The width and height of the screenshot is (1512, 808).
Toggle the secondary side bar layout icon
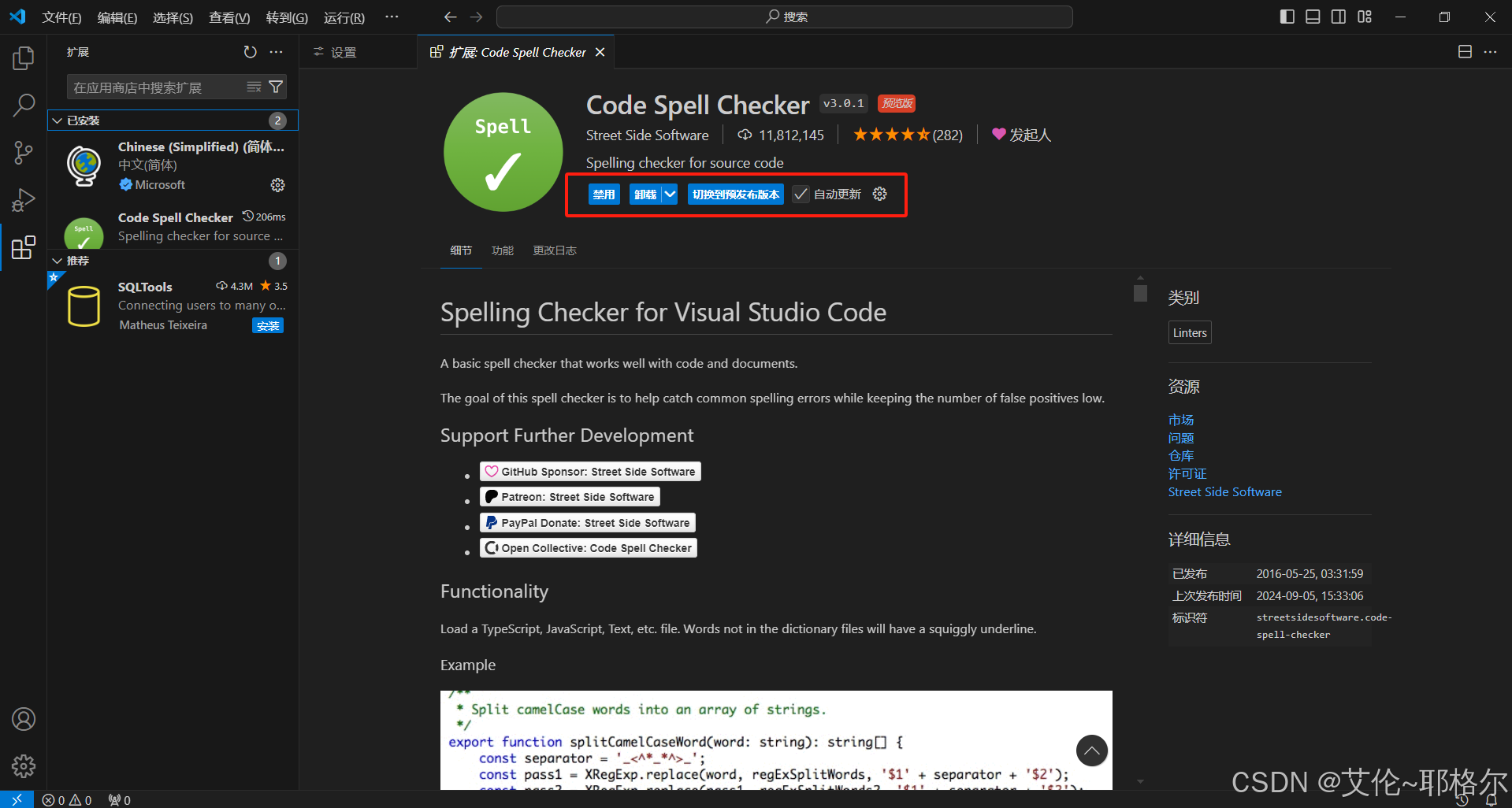(1339, 17)
